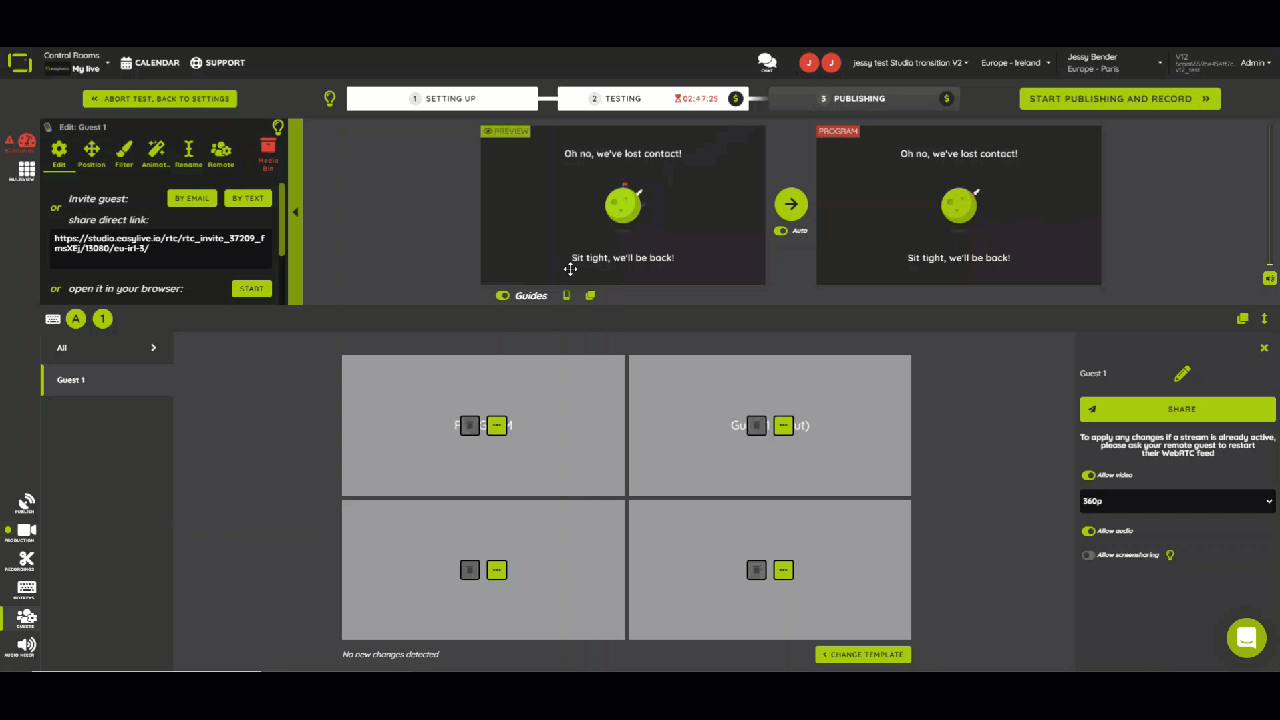Click the keyboard icon above the list
The height and width of the screenshot is (720, 1280).
click(53, 319)
